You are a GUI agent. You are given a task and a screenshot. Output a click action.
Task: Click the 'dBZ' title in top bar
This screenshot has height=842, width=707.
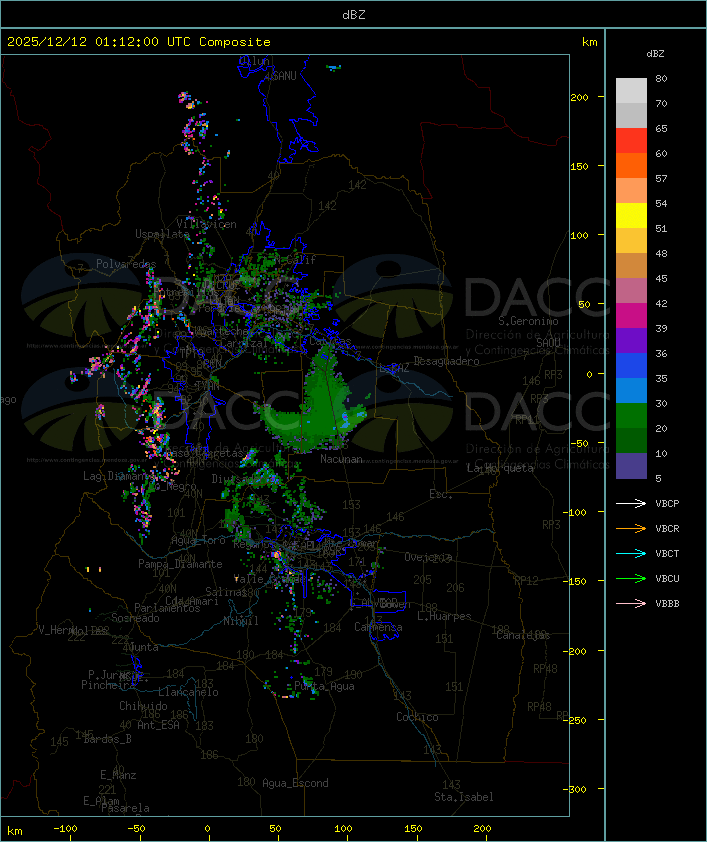pyautogui.click(x=354, y=15)
